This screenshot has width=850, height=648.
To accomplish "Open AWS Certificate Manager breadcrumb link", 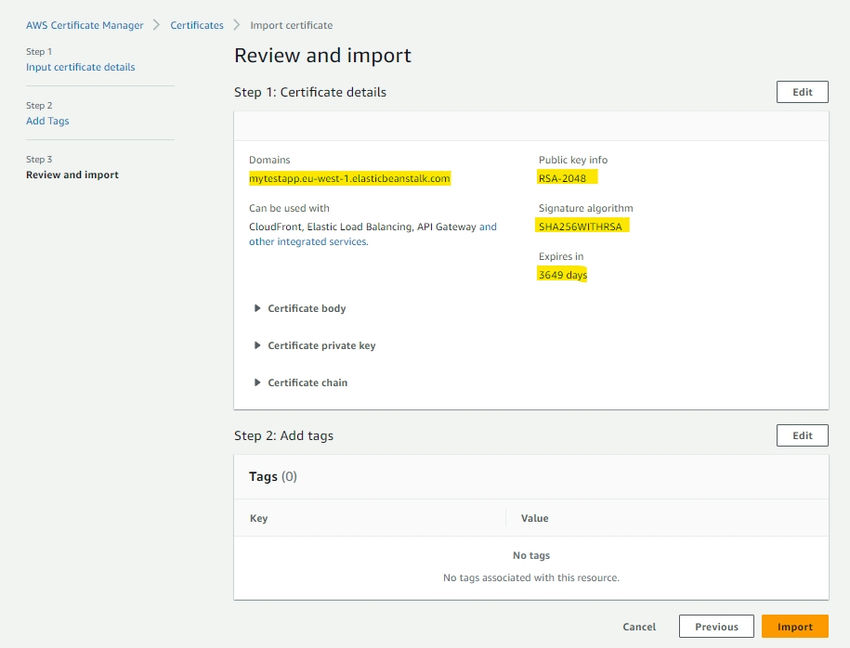I will (x=85, y=25).
